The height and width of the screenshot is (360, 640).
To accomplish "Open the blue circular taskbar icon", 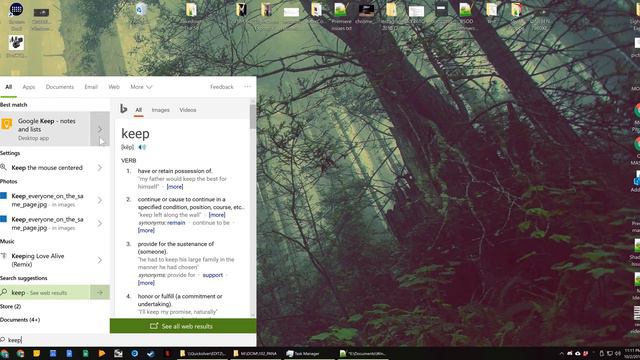I will tap(134, 353).
